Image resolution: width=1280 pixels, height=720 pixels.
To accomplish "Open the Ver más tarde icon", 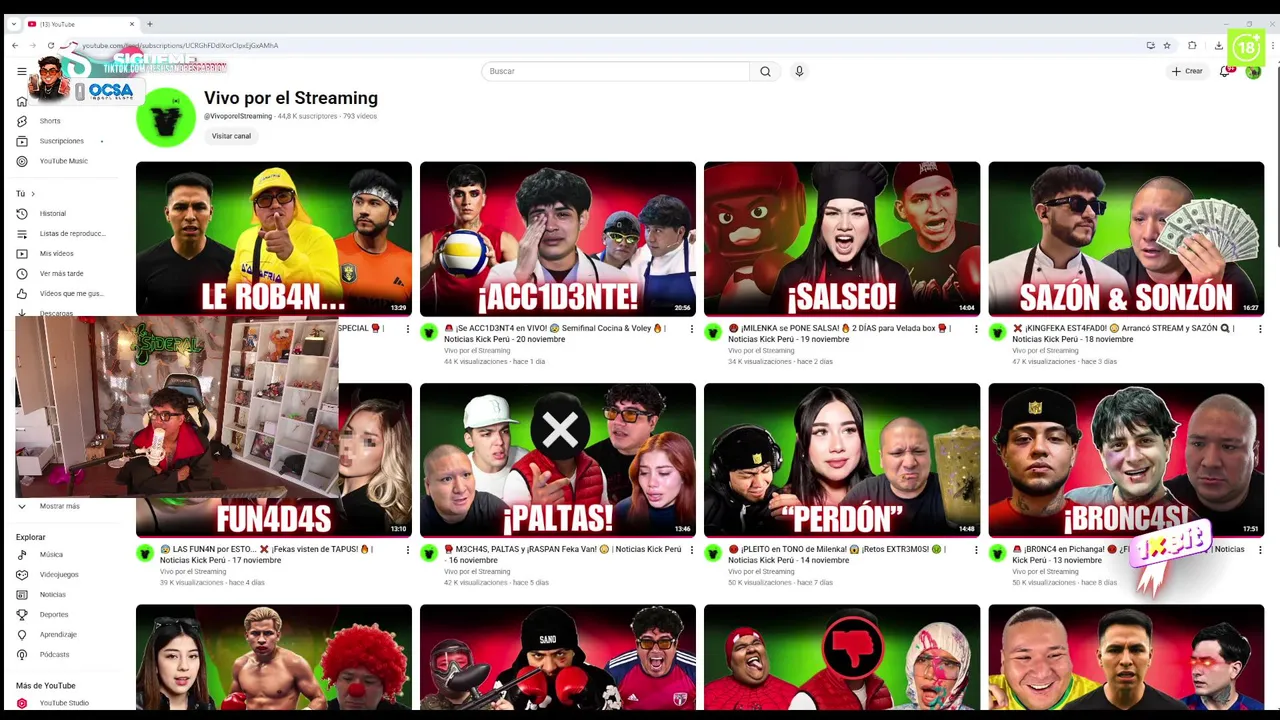I will [x=21, y=273].
